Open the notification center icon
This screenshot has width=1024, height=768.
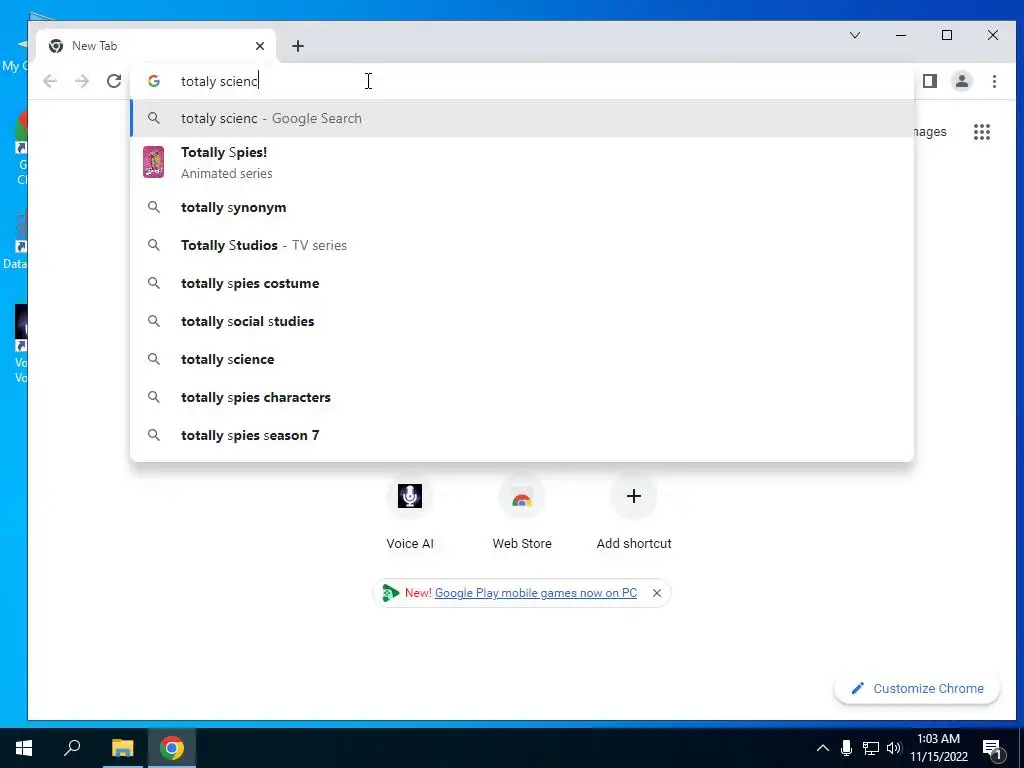click(x=992, y=748)
